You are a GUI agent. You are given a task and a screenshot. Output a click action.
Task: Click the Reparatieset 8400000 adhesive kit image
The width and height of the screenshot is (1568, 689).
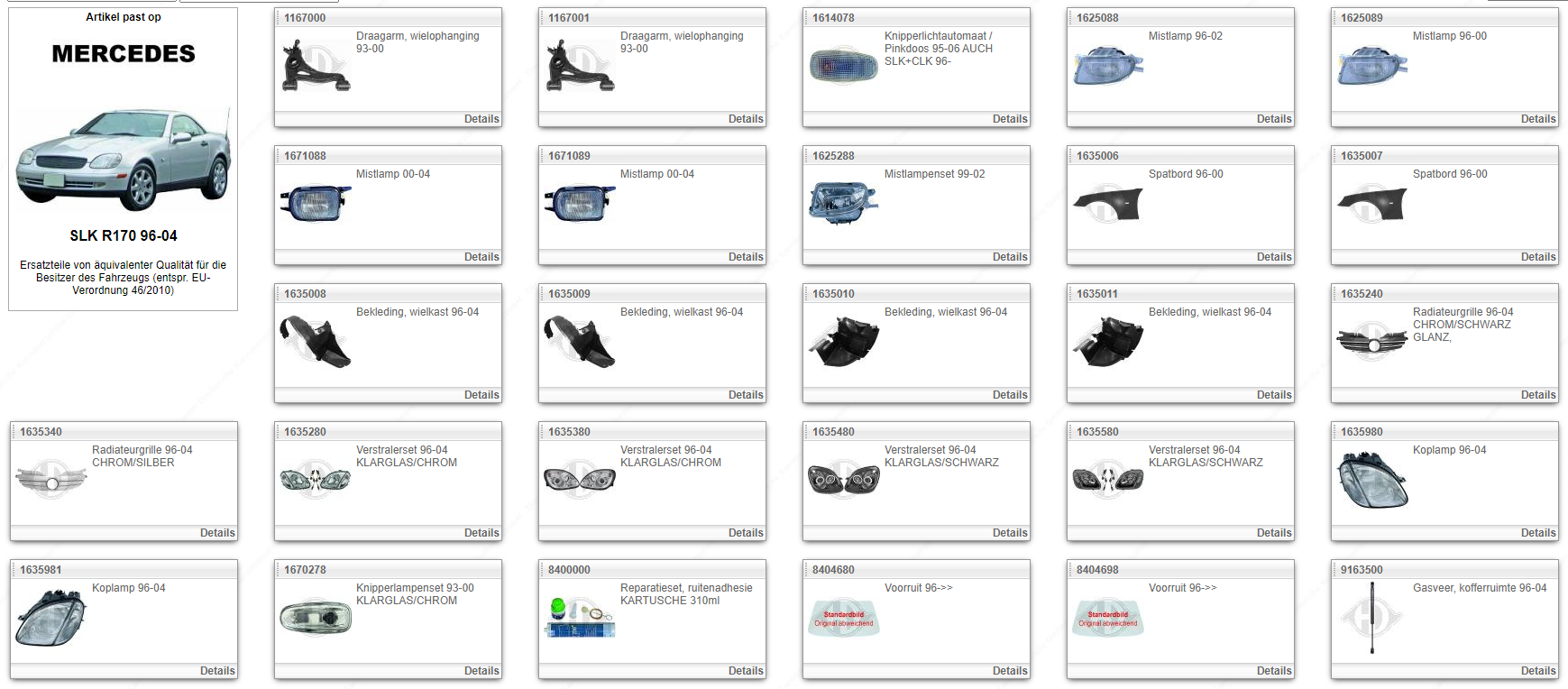(x=579, y=618)
